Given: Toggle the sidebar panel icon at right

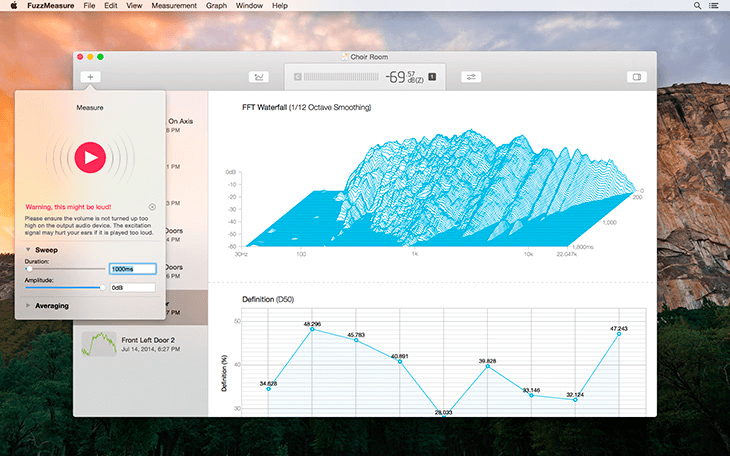Looking at the screenshot, I should [637, 77].
